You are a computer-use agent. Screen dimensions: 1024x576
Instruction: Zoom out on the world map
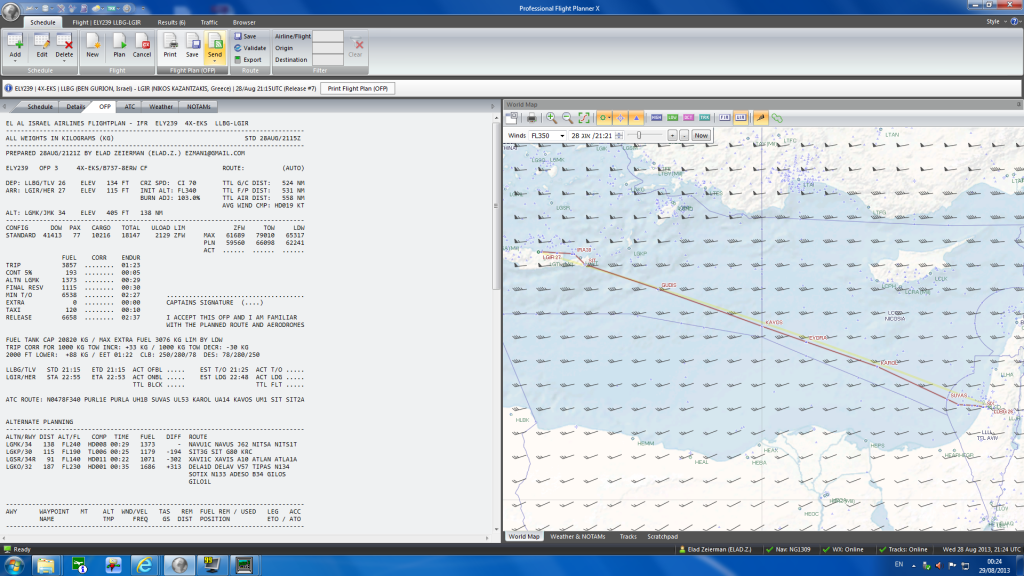[x=567, y=118]
